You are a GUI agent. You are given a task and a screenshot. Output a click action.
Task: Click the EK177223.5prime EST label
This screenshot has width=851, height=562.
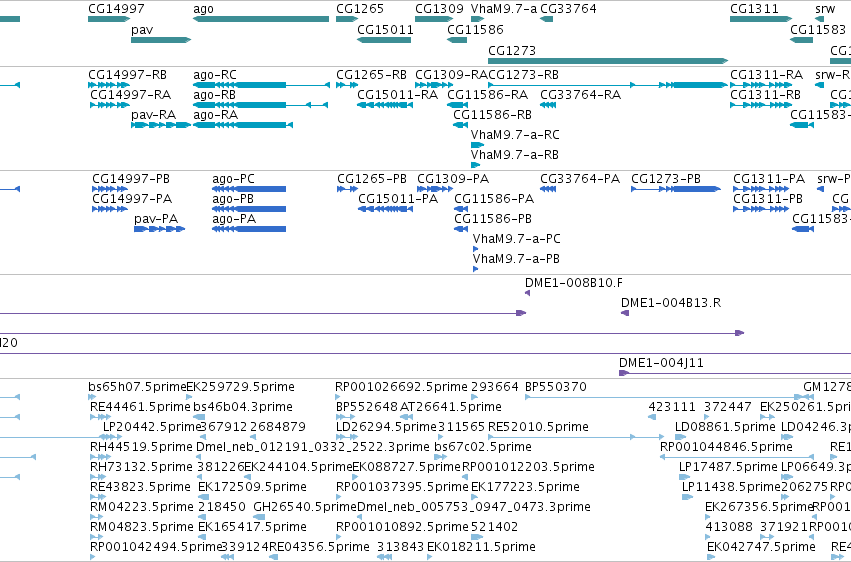pos(525,488)
